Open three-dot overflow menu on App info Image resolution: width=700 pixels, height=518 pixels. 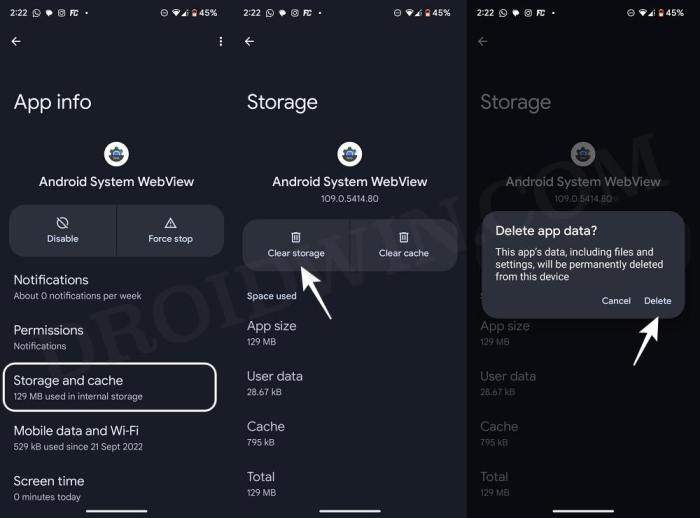pos(221,42)
